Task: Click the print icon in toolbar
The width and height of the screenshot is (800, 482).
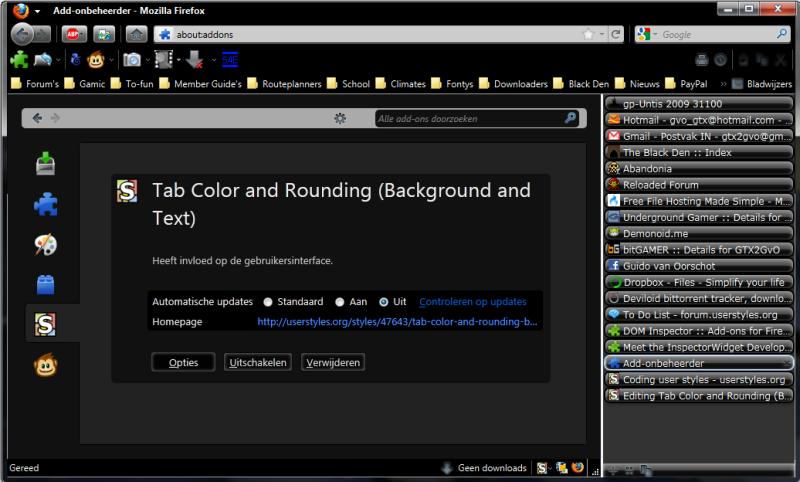Action: [702, 60]
